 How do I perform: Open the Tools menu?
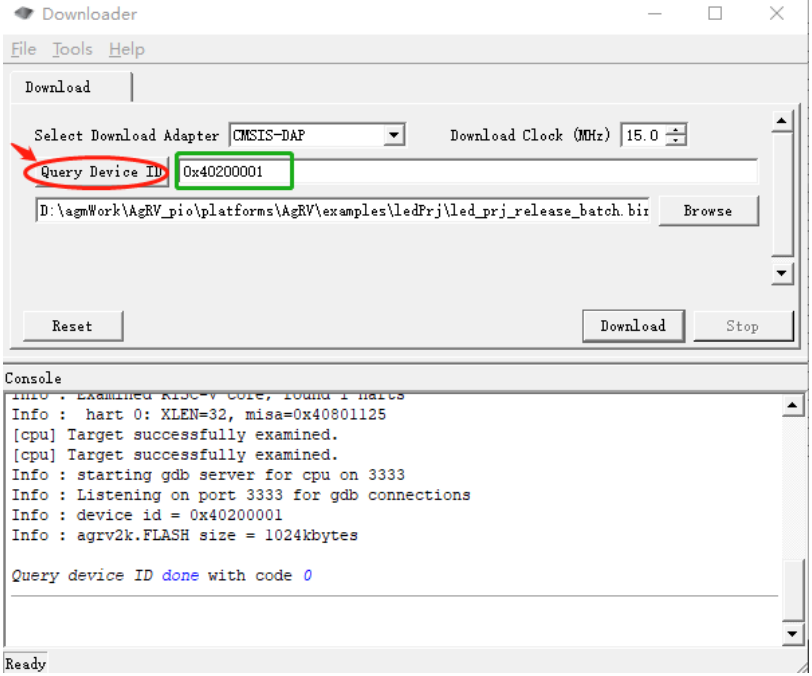72,49
